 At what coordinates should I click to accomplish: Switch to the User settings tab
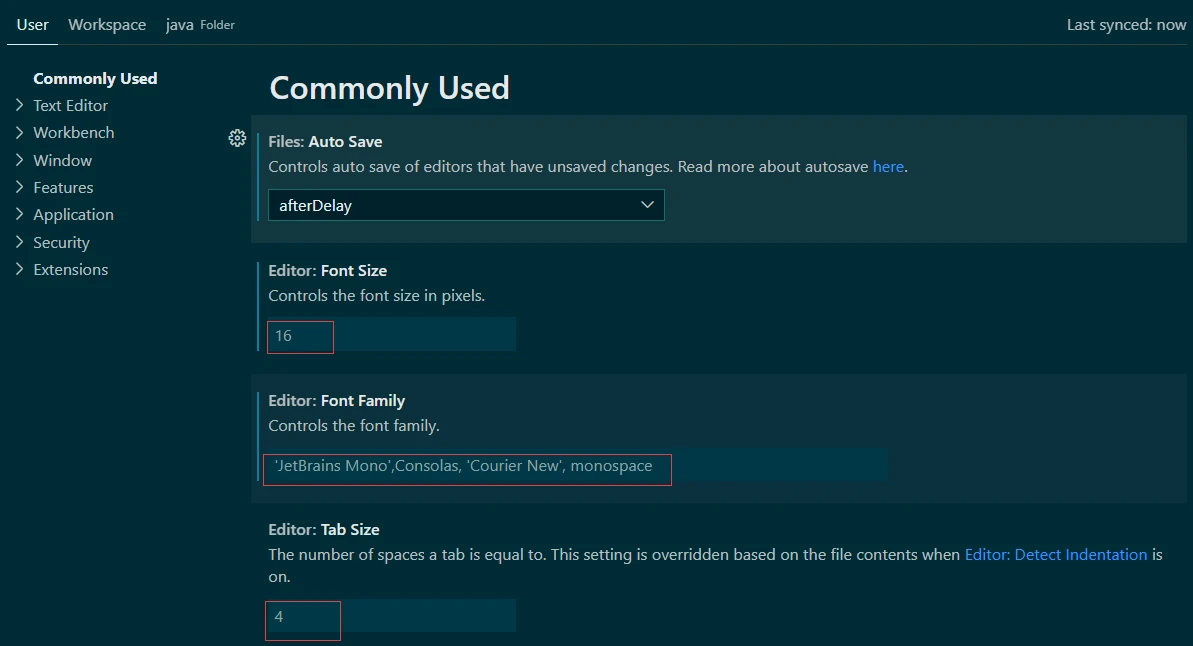32,24
